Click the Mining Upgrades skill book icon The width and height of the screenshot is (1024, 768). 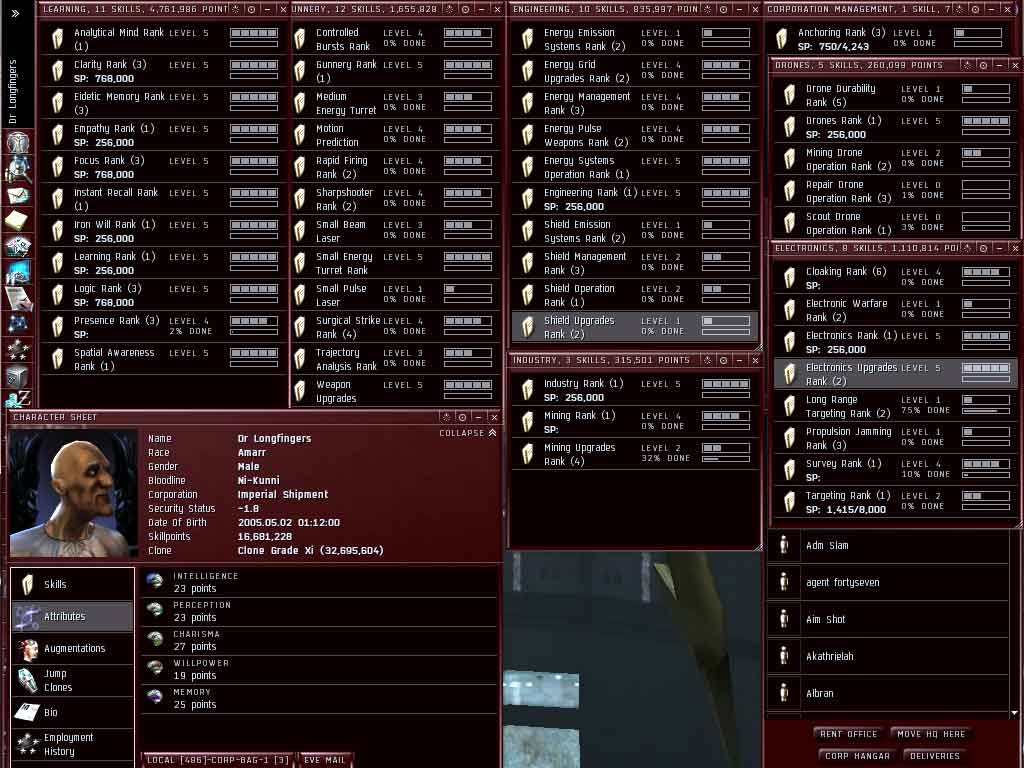pos(528,454)
